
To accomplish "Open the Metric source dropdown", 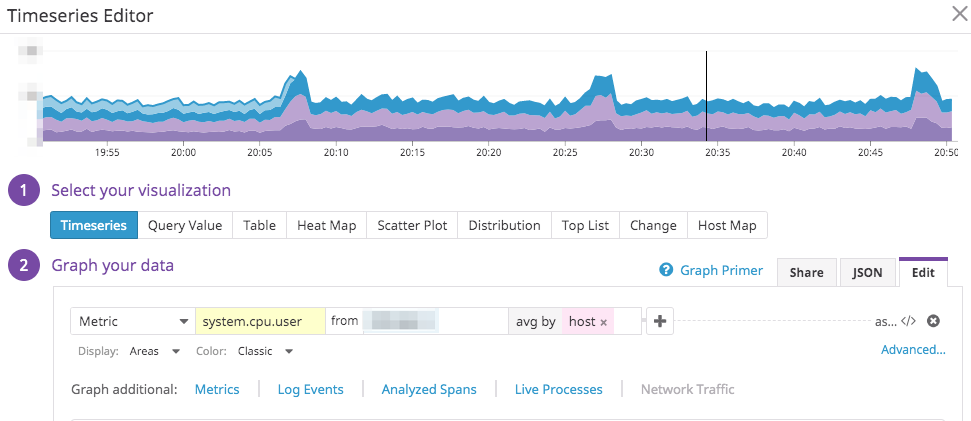I will (133, 321).
